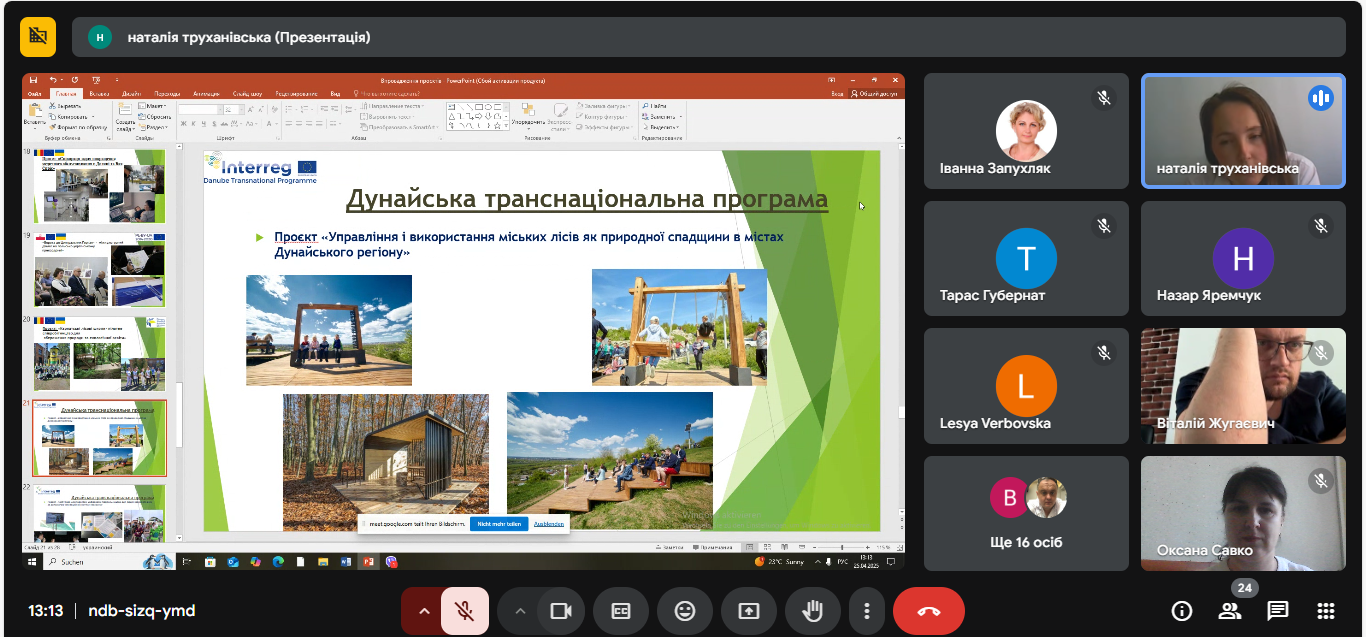The height and width of the screenshot is (637, 1366).
Task: Open the Макет layout dropdown
Action: point(153,105)
